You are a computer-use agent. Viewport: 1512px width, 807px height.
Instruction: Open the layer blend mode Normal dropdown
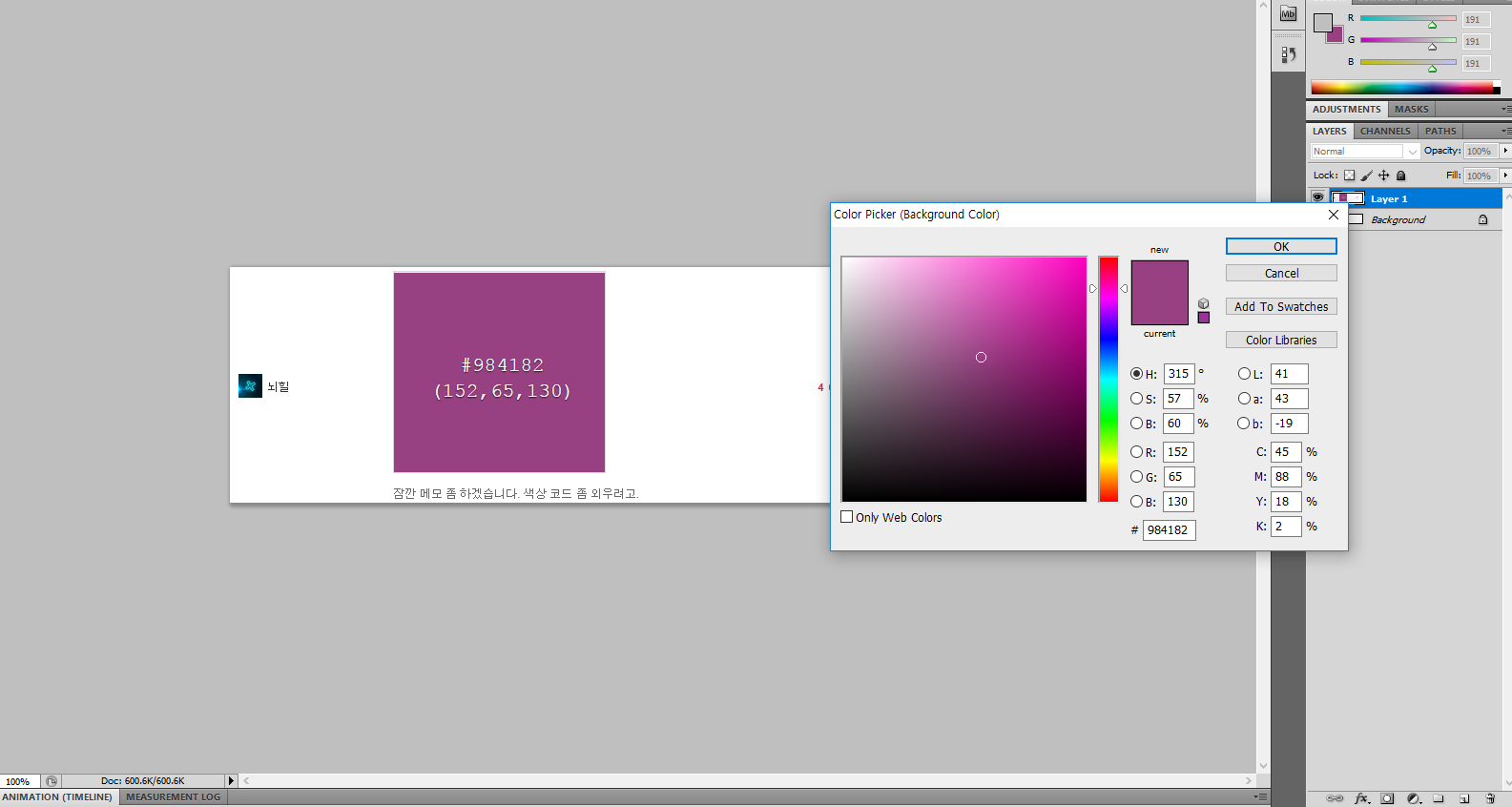pos(1364,152)
